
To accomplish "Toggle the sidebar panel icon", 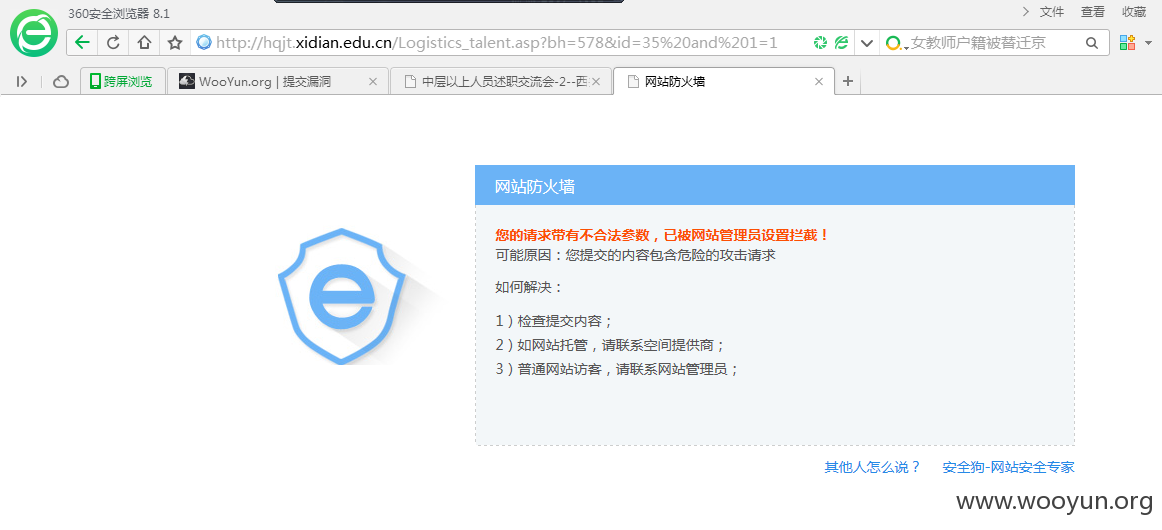I will (21, 82).
